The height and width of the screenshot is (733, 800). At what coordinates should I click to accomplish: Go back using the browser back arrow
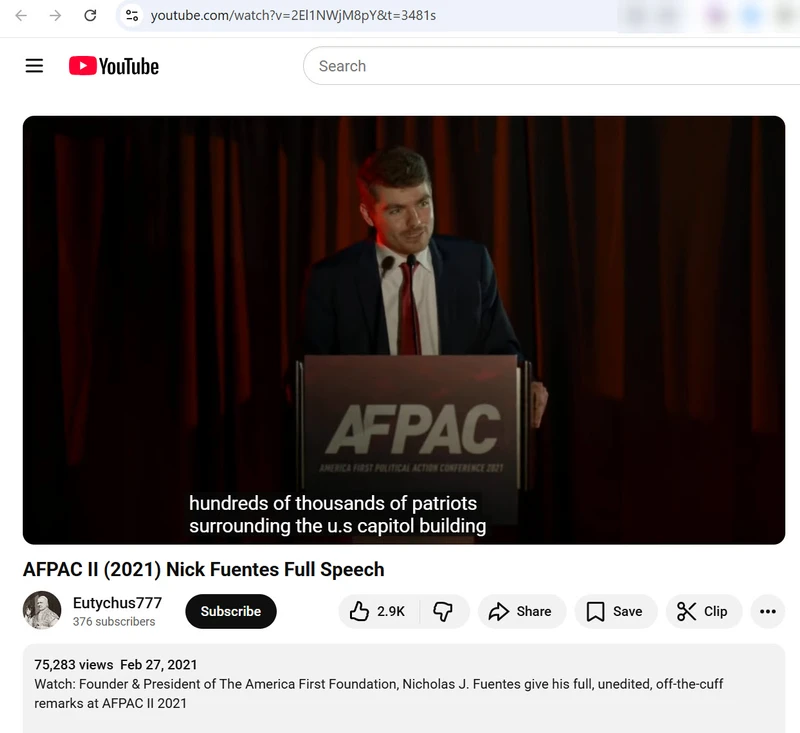(21, 15)
